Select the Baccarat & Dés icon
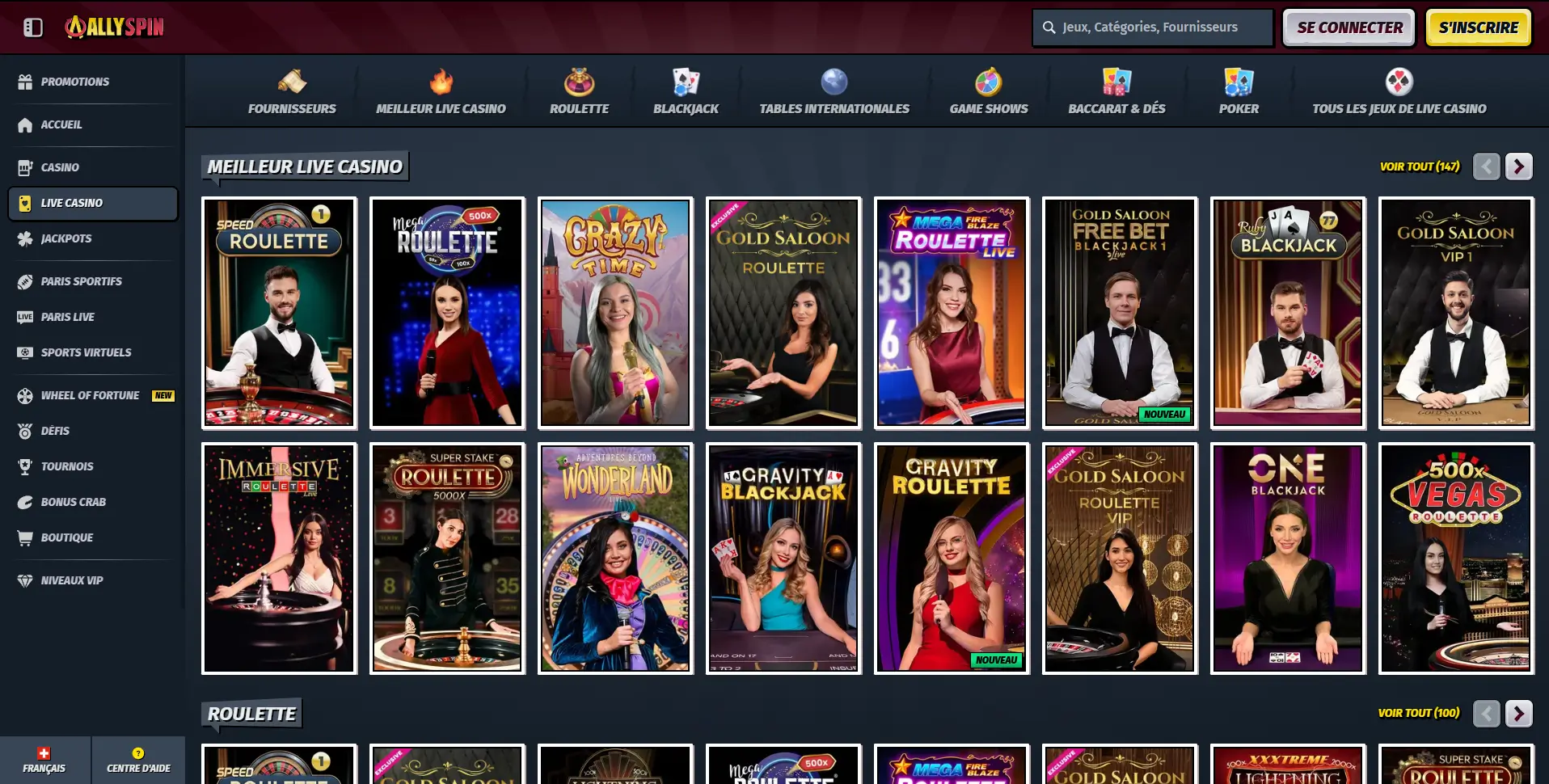The height and width of the screenshot is (784, 1549). point(1116,82)
